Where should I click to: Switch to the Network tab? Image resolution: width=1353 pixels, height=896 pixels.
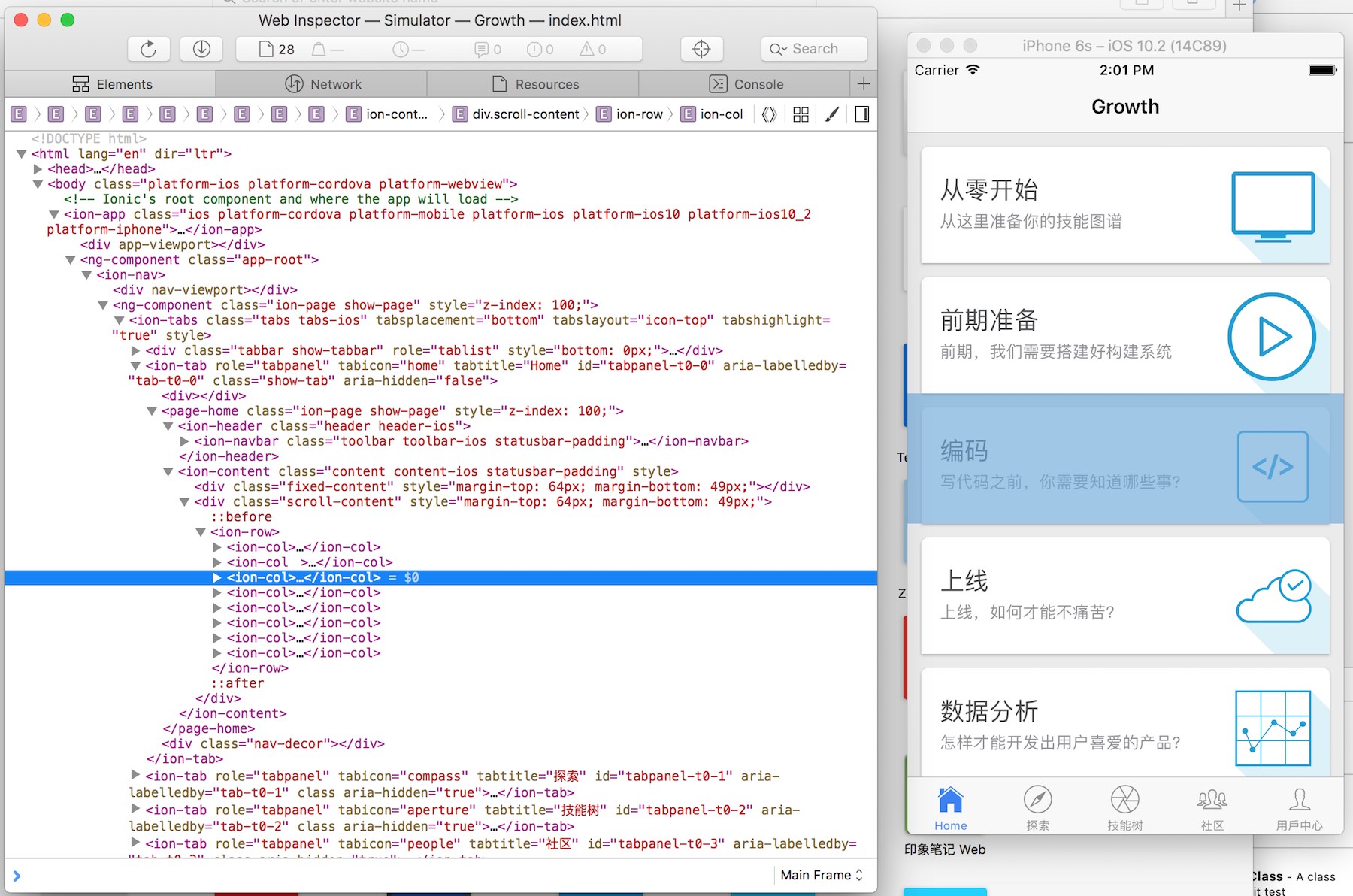322,84
